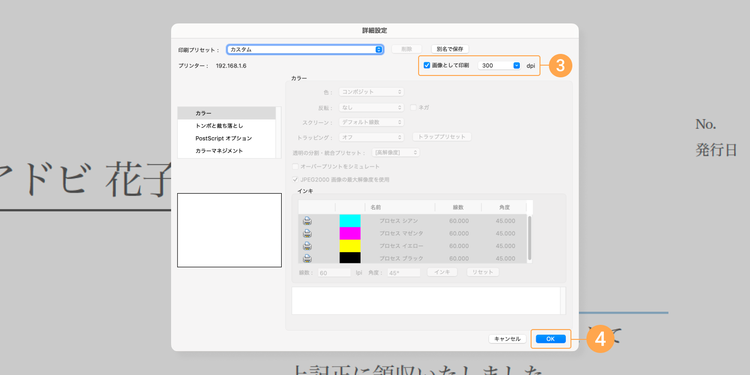Open the 色 コンポジット dropdown
Screen dimensions: 750x375
coord(371,92)
